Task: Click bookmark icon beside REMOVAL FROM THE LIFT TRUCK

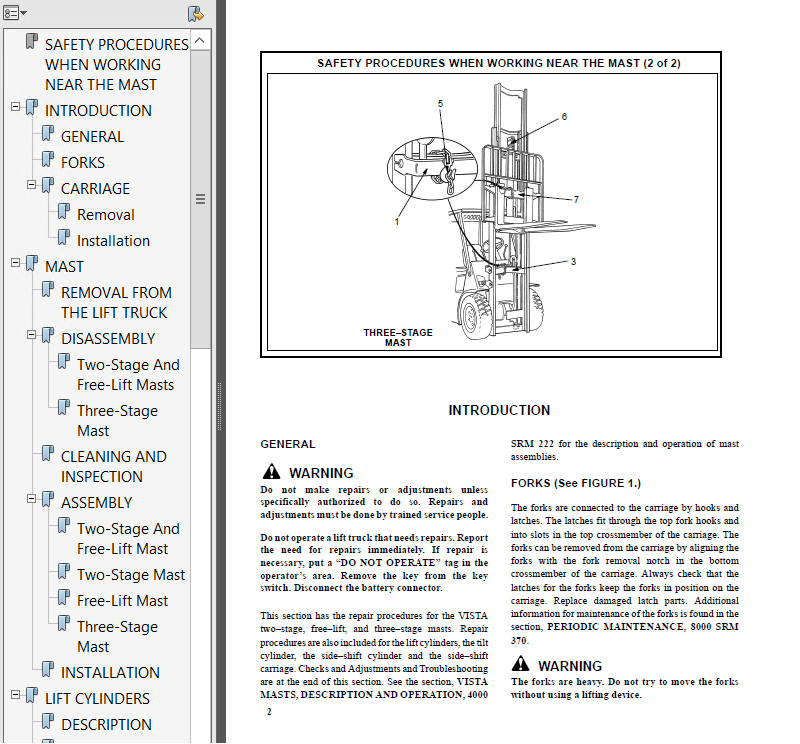Action: click(x=47, y=289)
